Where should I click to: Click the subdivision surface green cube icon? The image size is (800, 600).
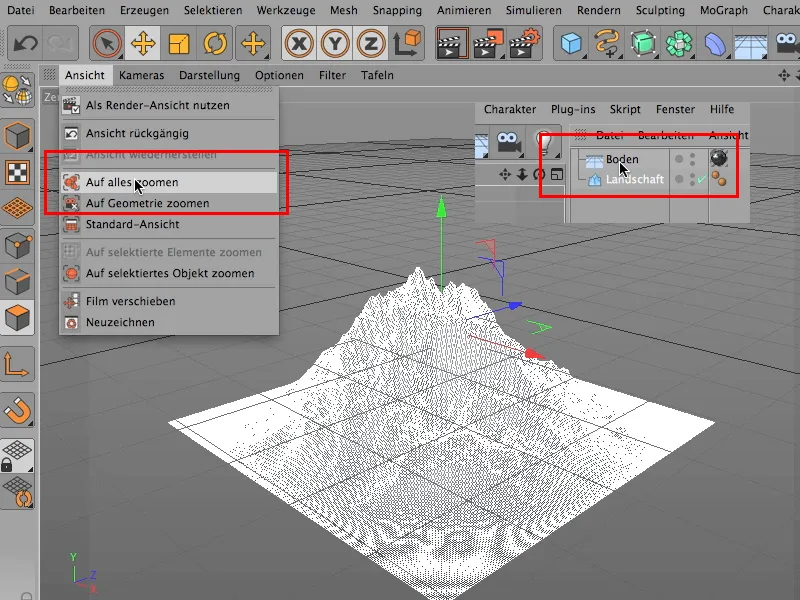tap(643, 43)
